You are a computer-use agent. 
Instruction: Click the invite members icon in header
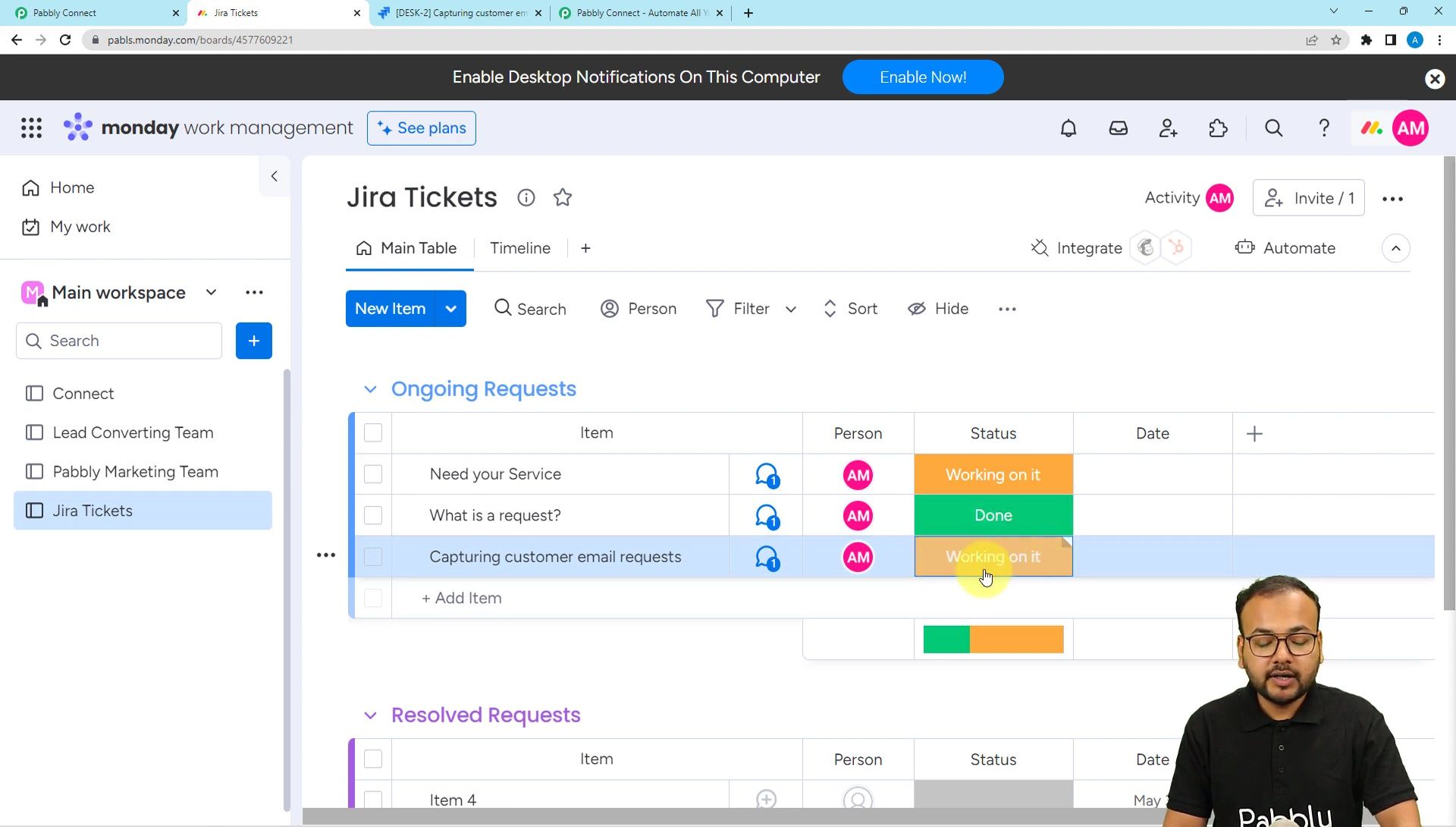click(x=1169, y=128)
